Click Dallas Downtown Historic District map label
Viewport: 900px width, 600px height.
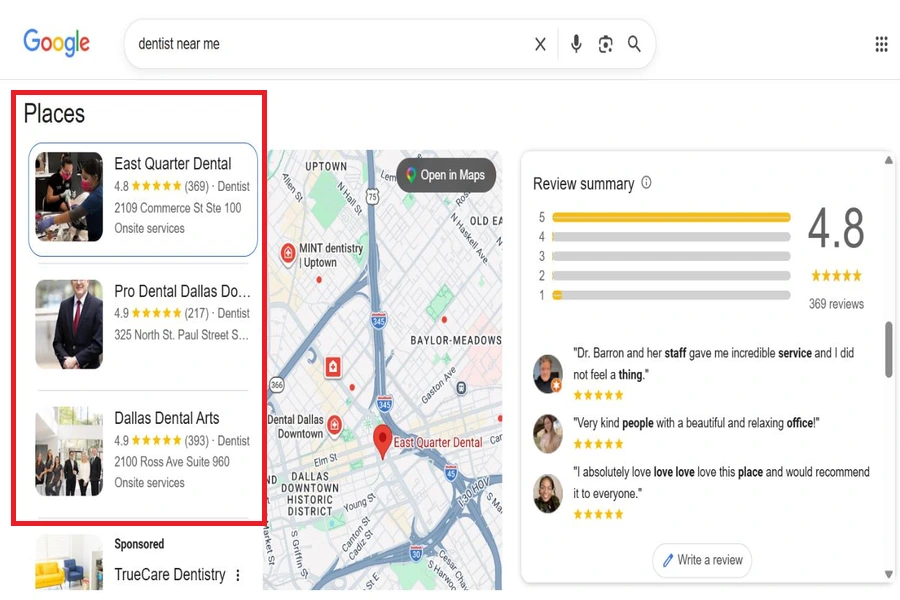(310, 494)
